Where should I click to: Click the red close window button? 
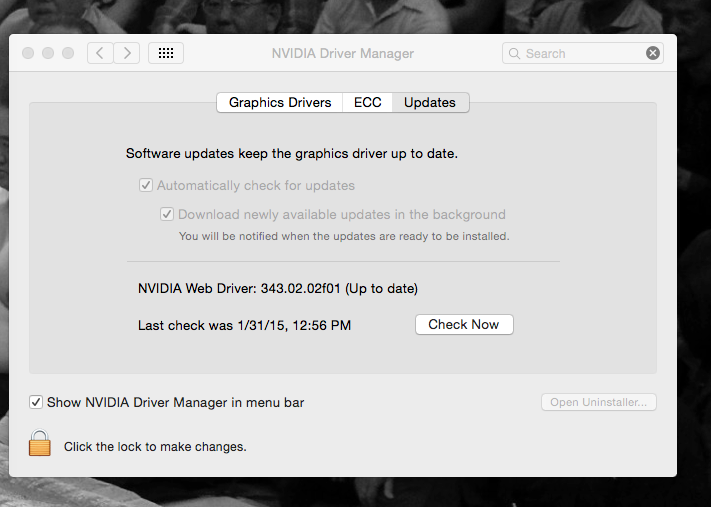pyautogui.click(x=28, y=53)
